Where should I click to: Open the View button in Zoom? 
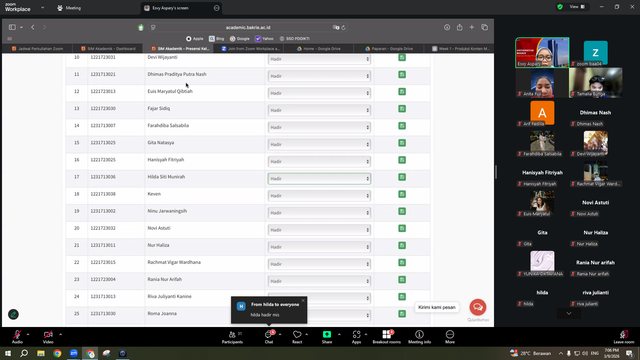[x=577, y=7]
